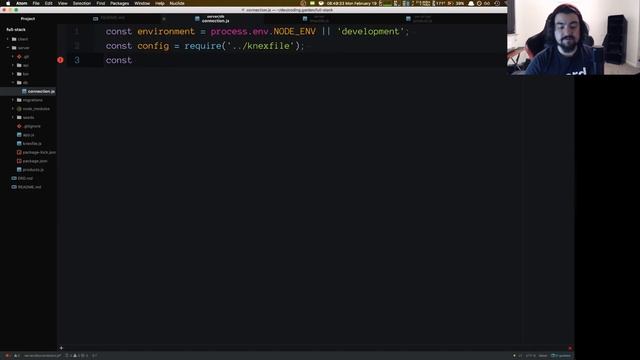Image resolution: width=640 pixels, height=360 pixels.
Task: Open the File menu
Action: pyautogui.click(x=36, y=3)
